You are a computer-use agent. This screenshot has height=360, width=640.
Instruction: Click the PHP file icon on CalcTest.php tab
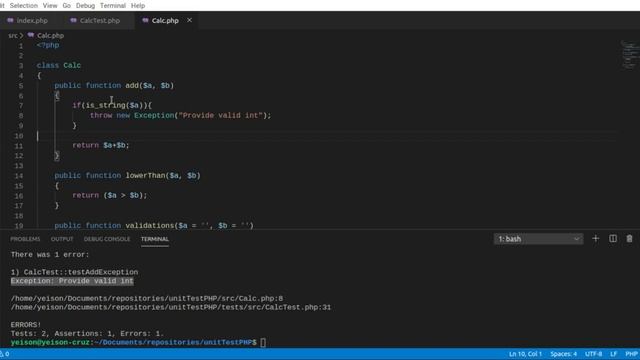click(73, 20)
